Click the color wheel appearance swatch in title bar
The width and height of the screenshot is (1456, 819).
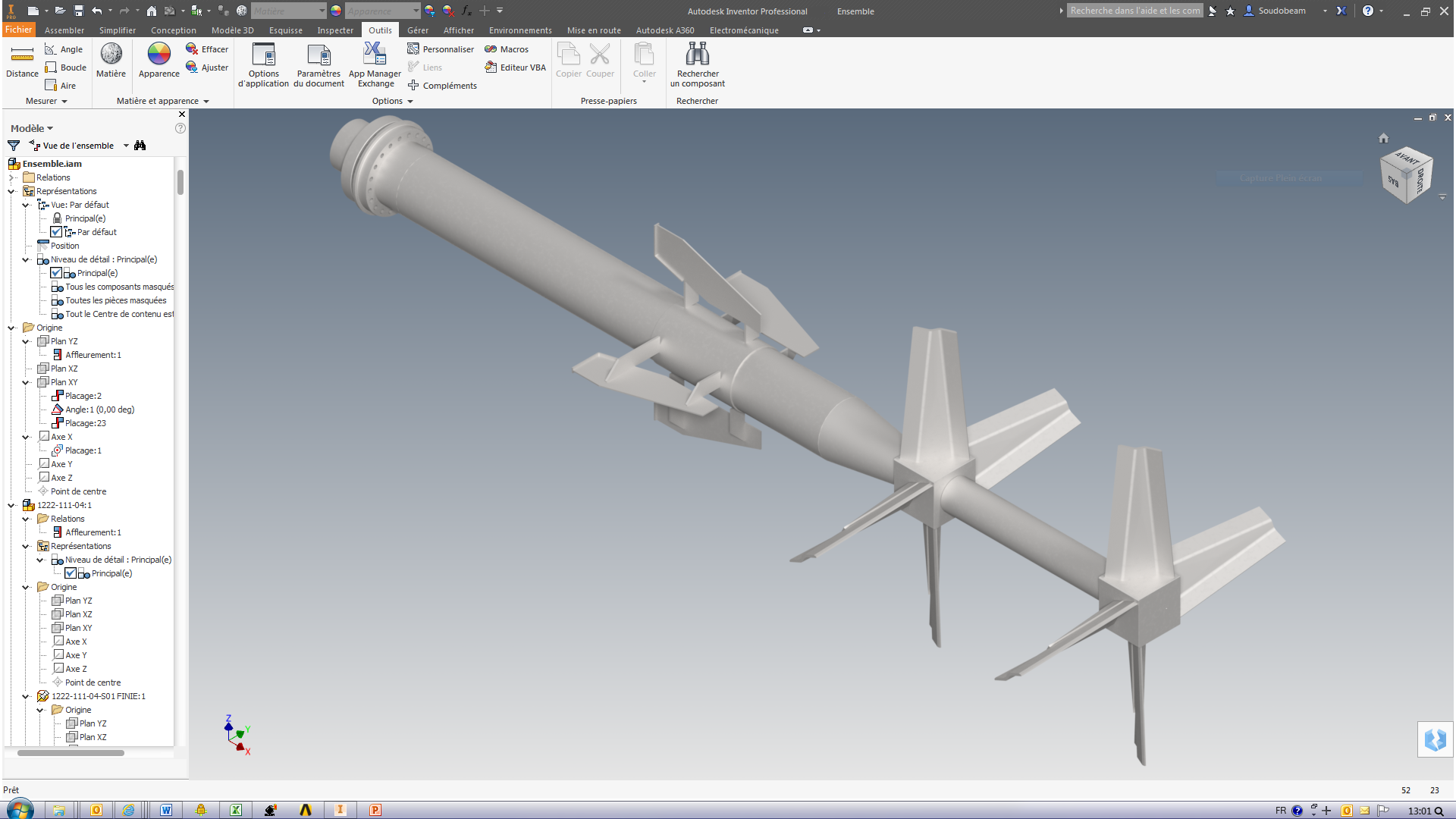(x=336, y=11)
